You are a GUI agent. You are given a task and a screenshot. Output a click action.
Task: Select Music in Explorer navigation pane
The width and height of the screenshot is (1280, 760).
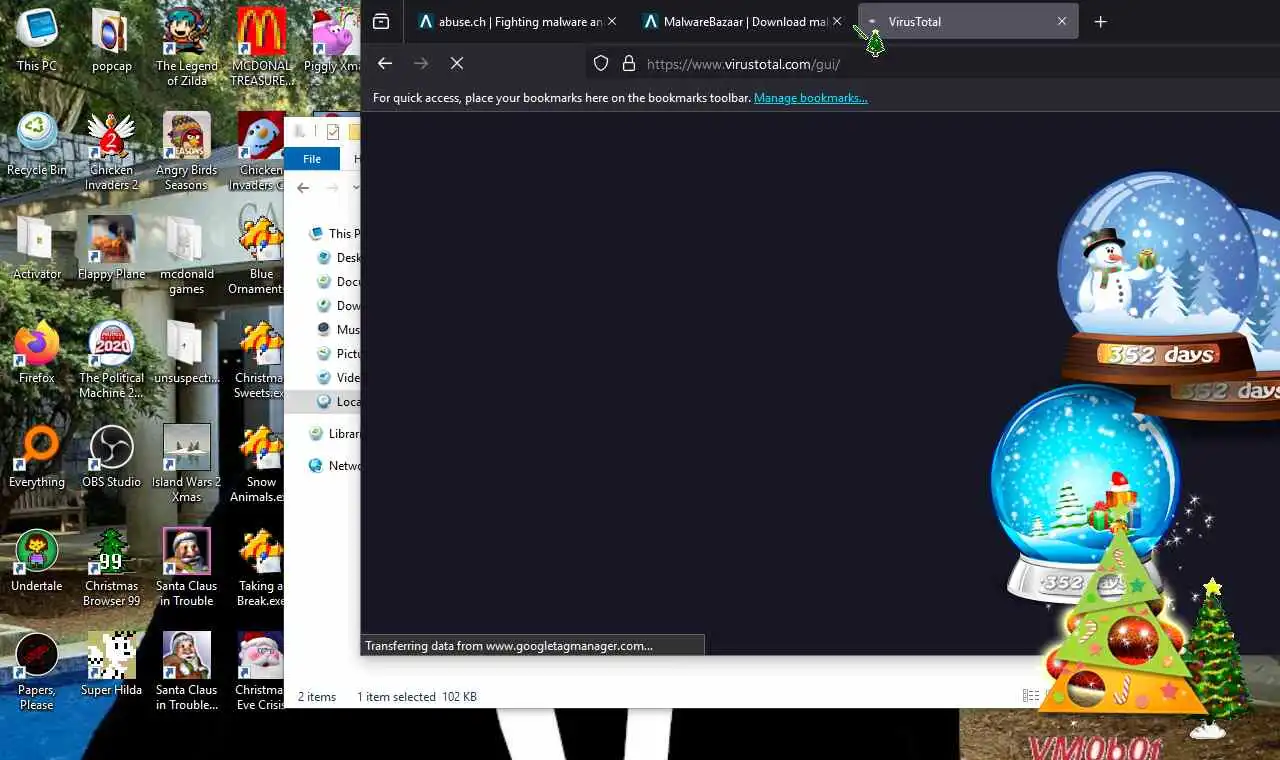tap(339, 329)
